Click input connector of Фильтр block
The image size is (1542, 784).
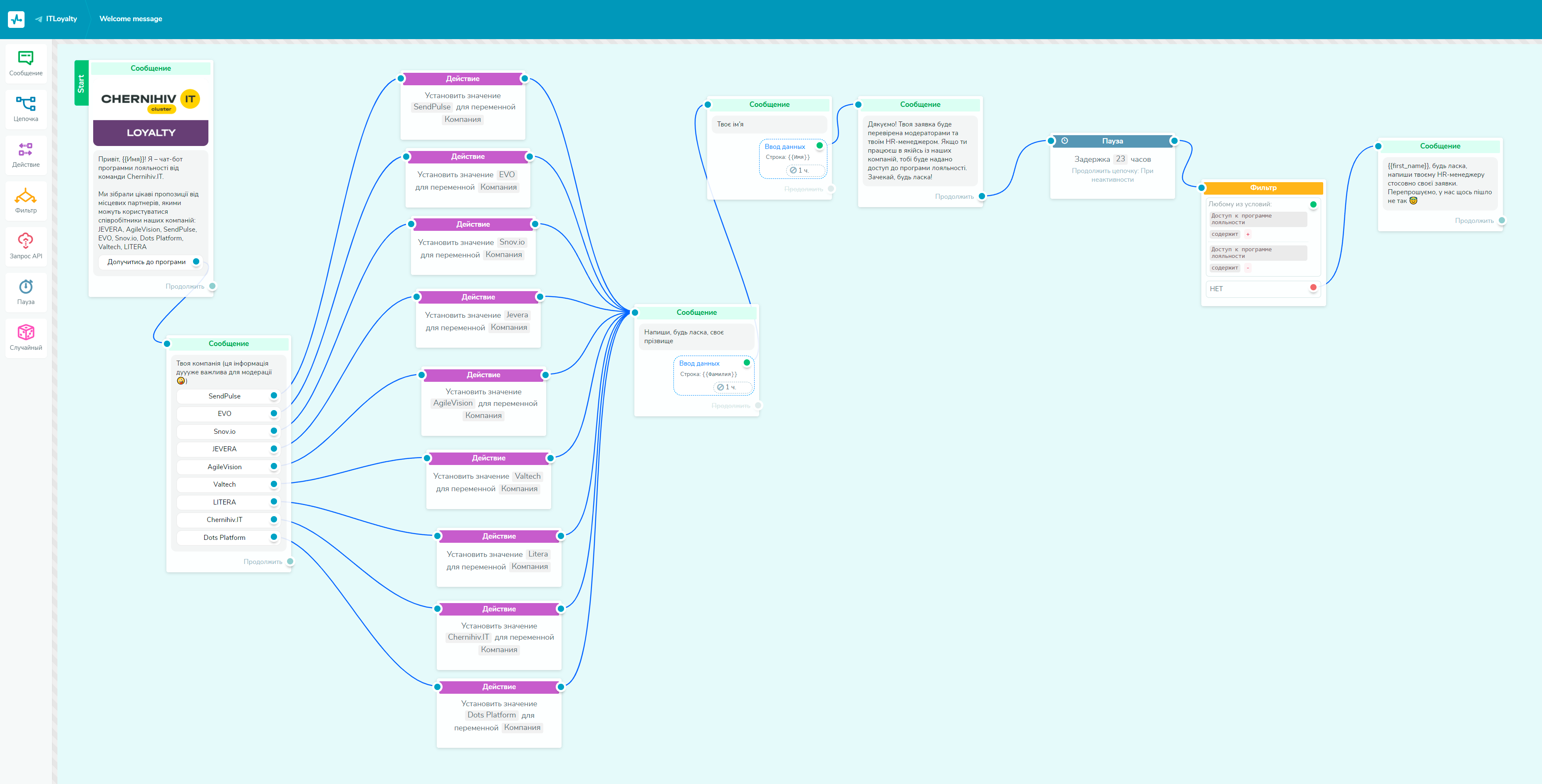[1201, 188]
